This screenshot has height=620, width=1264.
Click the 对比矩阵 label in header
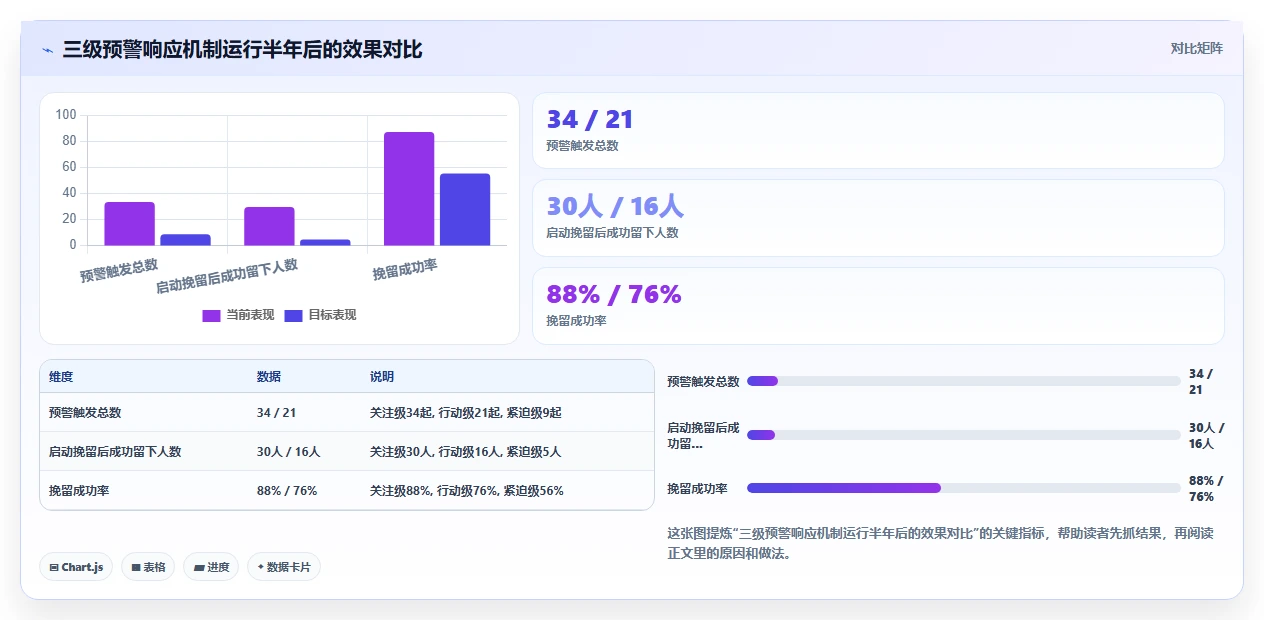coord(1196,48)
